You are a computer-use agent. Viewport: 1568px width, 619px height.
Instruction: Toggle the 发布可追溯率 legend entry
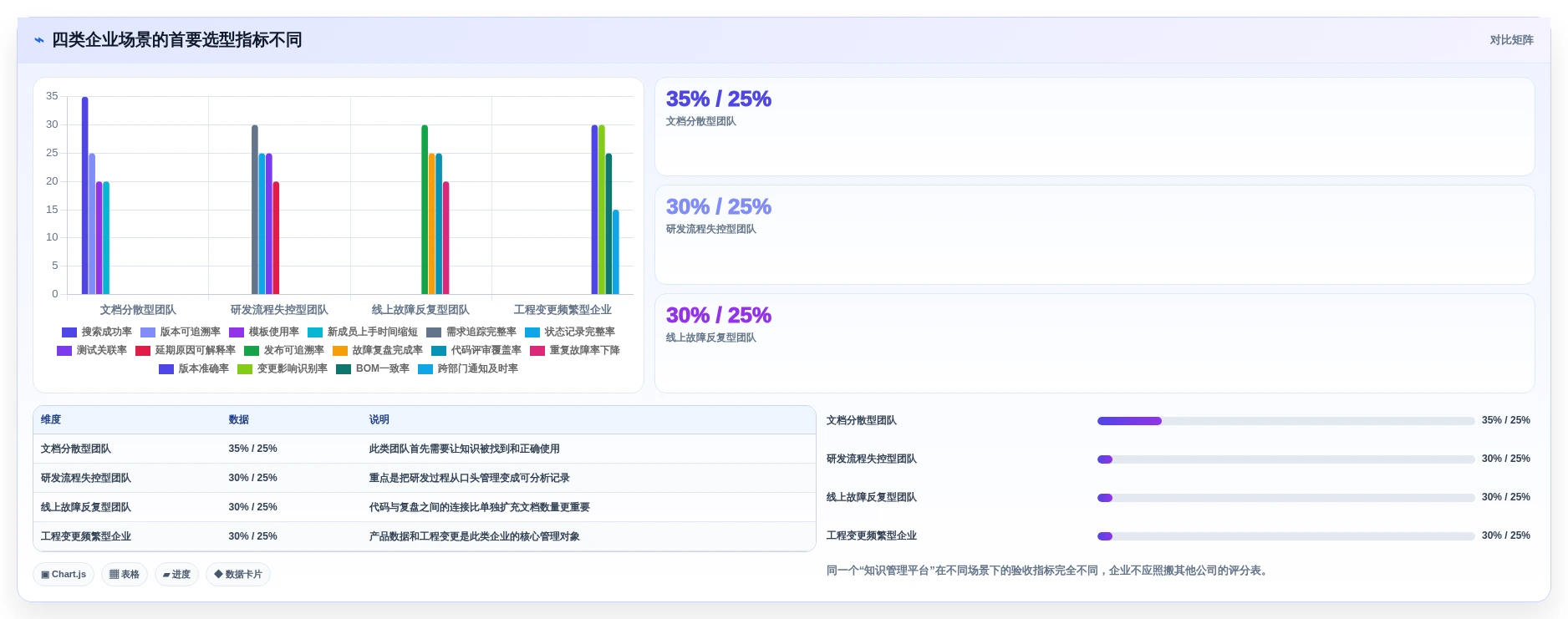click(284, 350)
